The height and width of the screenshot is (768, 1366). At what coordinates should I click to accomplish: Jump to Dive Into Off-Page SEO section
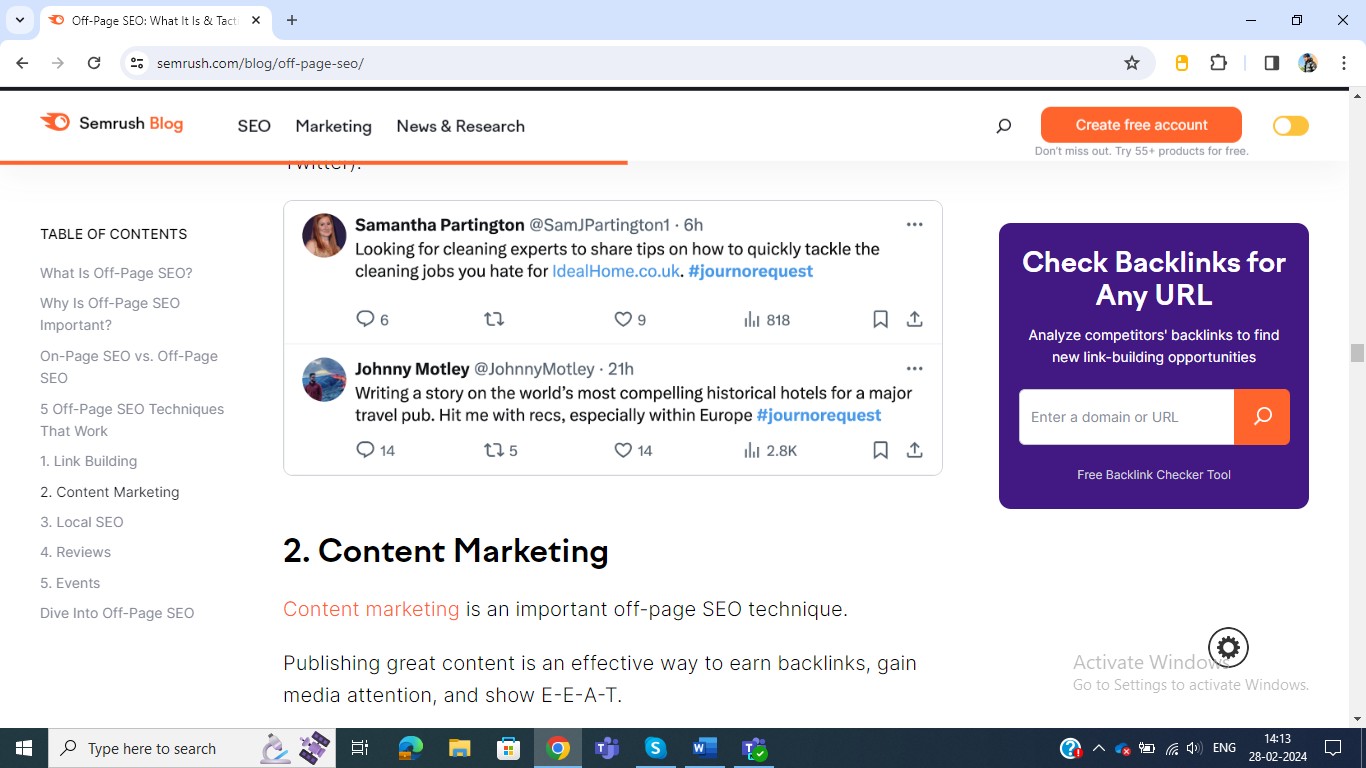point(117,613)
